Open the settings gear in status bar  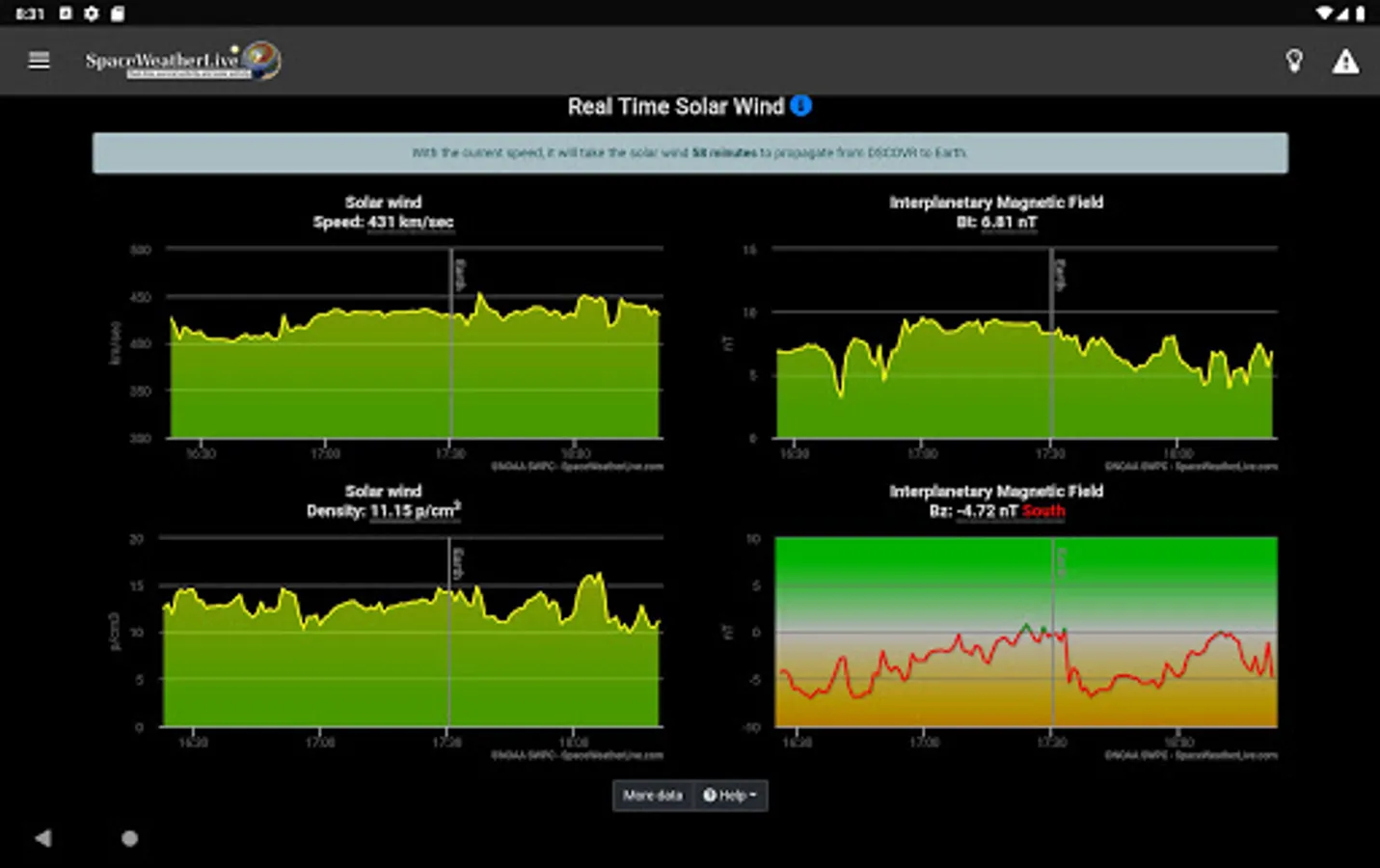92,13
